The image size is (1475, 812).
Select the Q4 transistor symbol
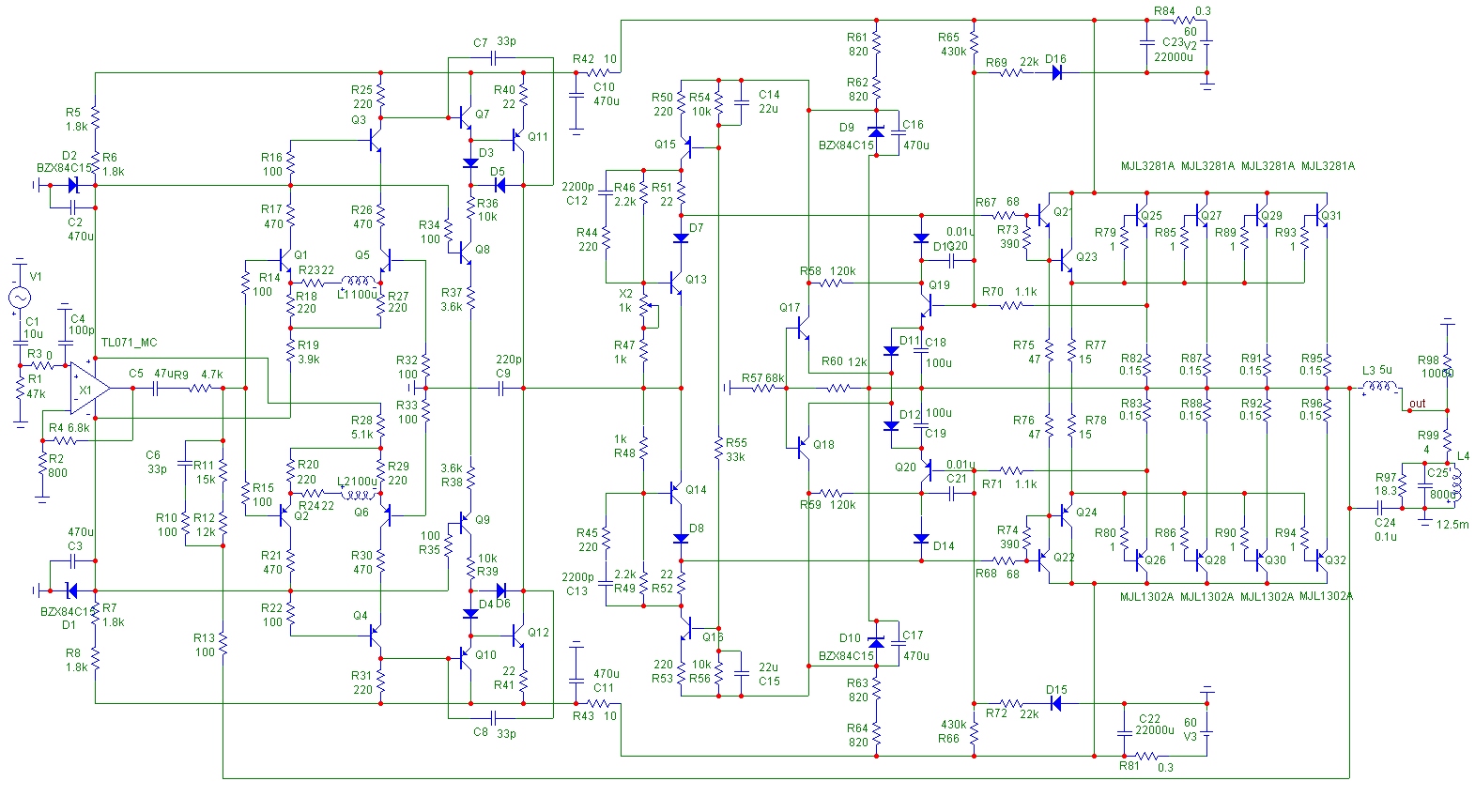pos(374,636)
